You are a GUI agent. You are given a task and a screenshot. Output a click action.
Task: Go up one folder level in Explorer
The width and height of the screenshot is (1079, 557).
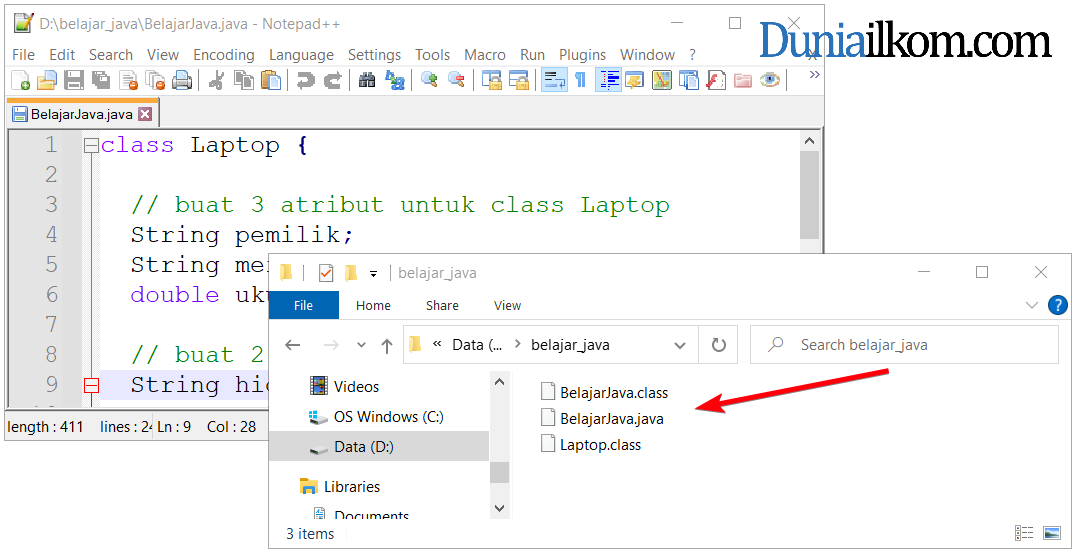click(387, 346)
